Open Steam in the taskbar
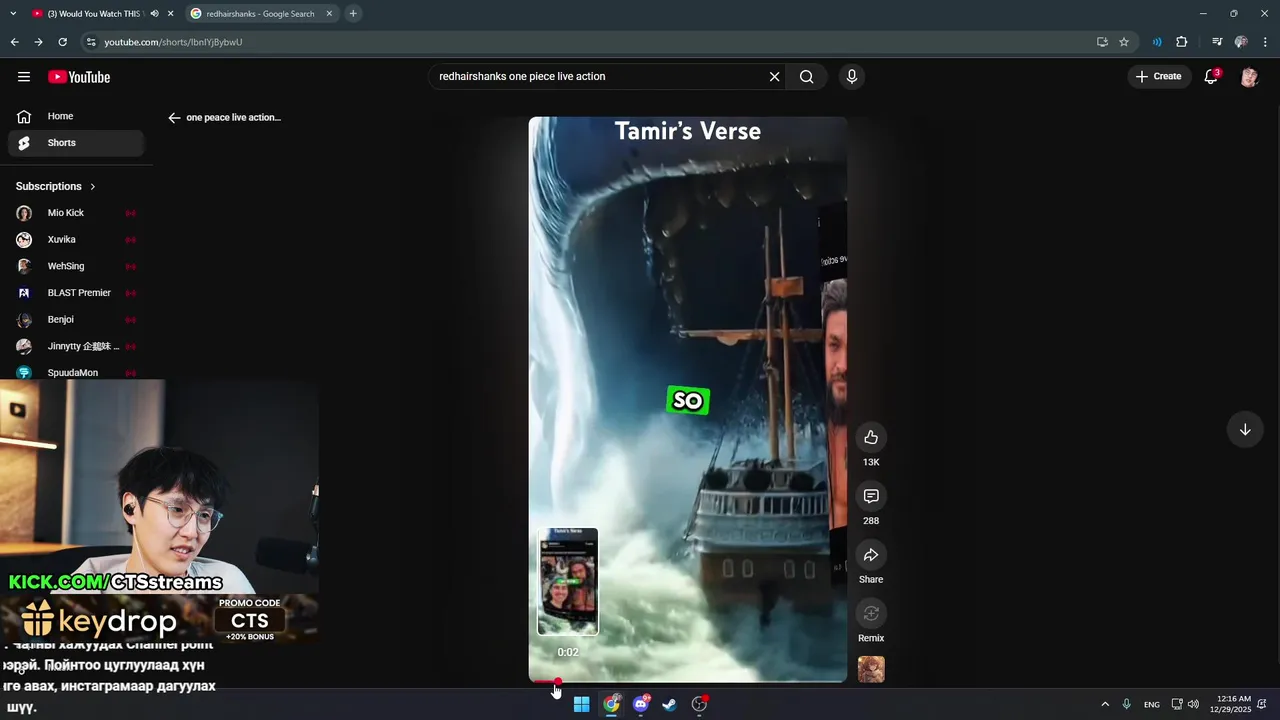The height and width of the screenshot is (720, 1280). pyautogui.click(x=670, y=704)
